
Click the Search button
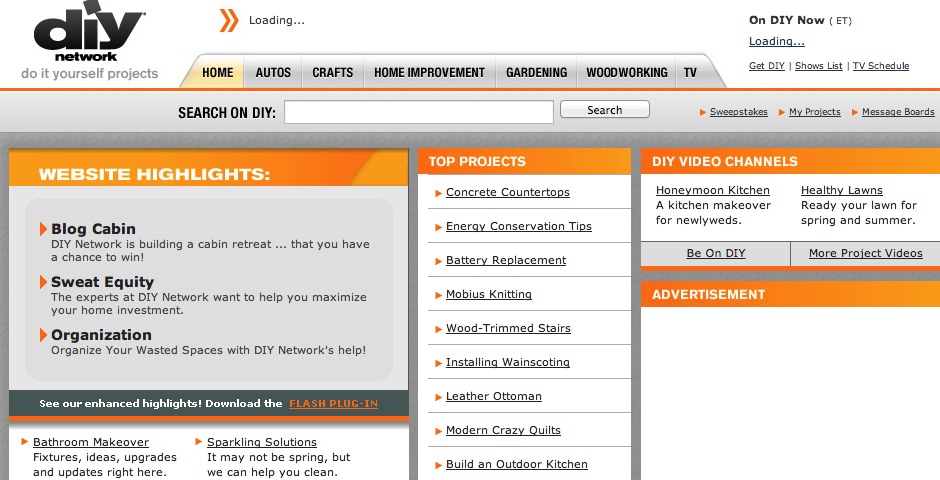(605, 110)
